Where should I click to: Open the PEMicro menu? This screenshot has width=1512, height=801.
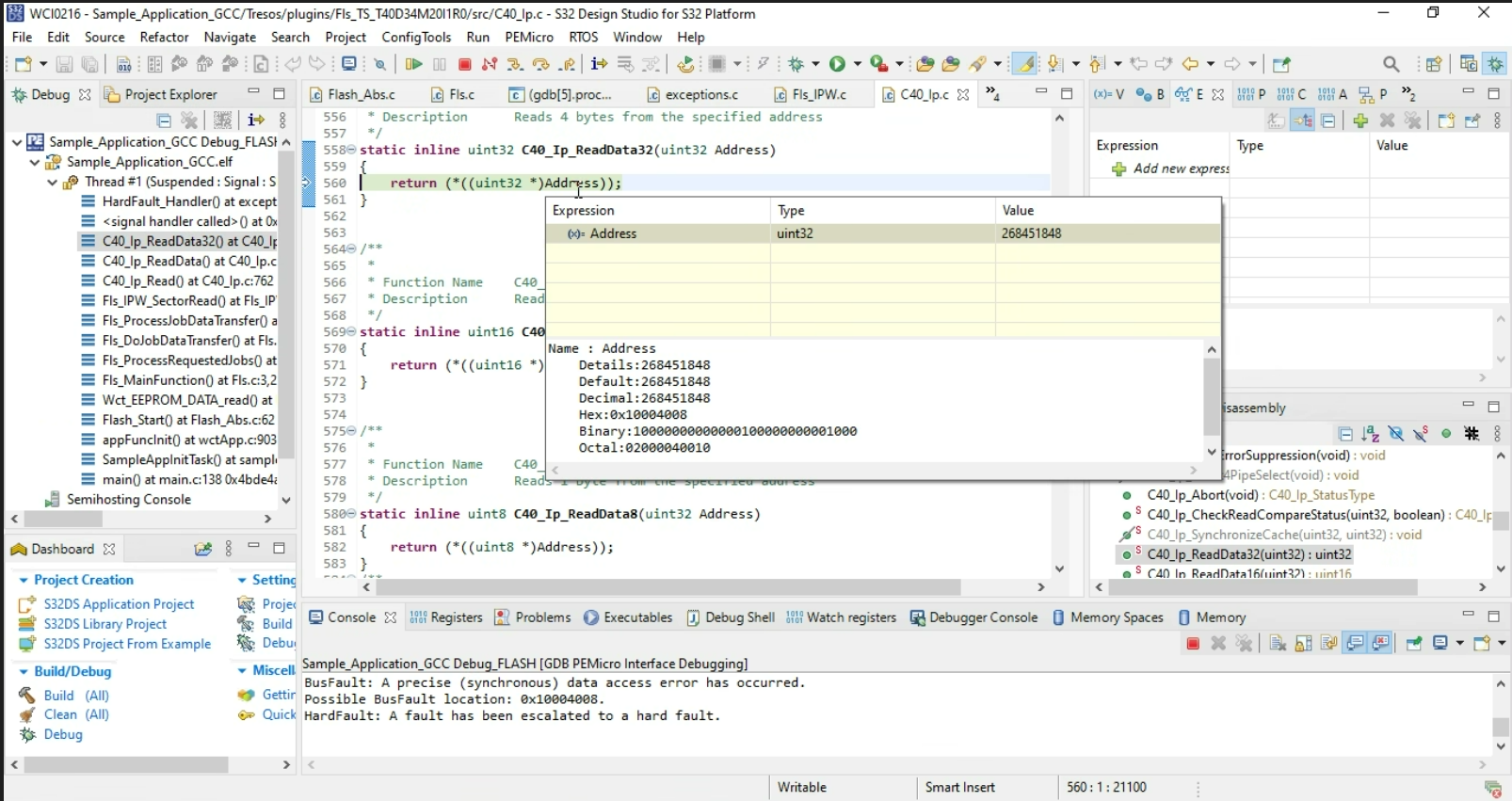pos(528,37)
